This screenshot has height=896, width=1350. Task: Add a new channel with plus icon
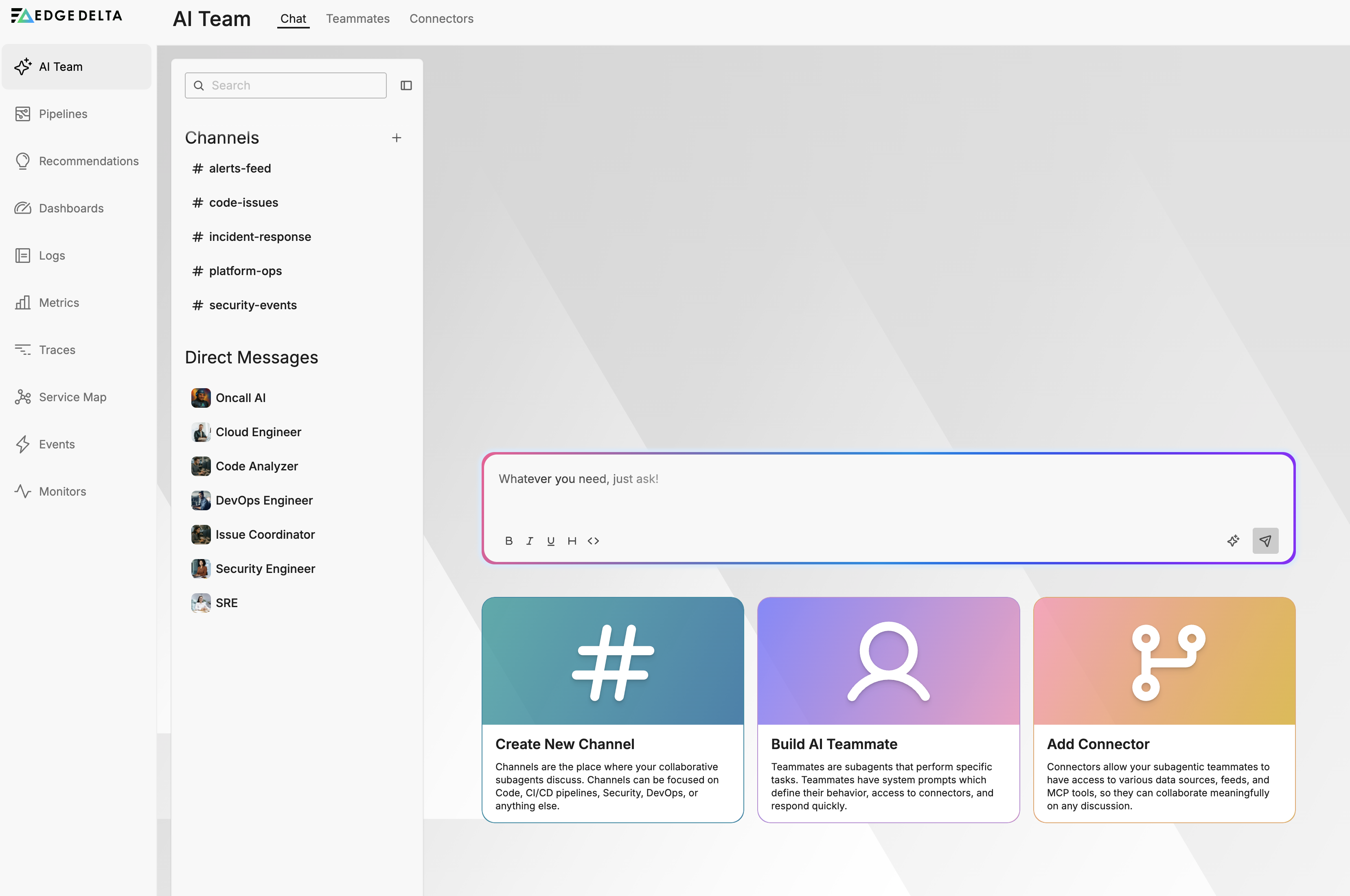(x=397, y=138)
